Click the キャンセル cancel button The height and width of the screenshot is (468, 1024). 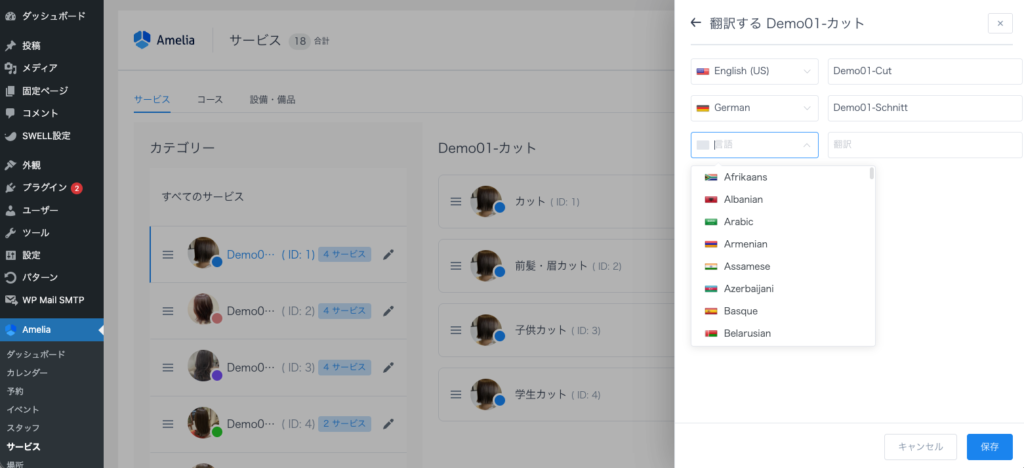pyautogui.click(x=921, y=447)
